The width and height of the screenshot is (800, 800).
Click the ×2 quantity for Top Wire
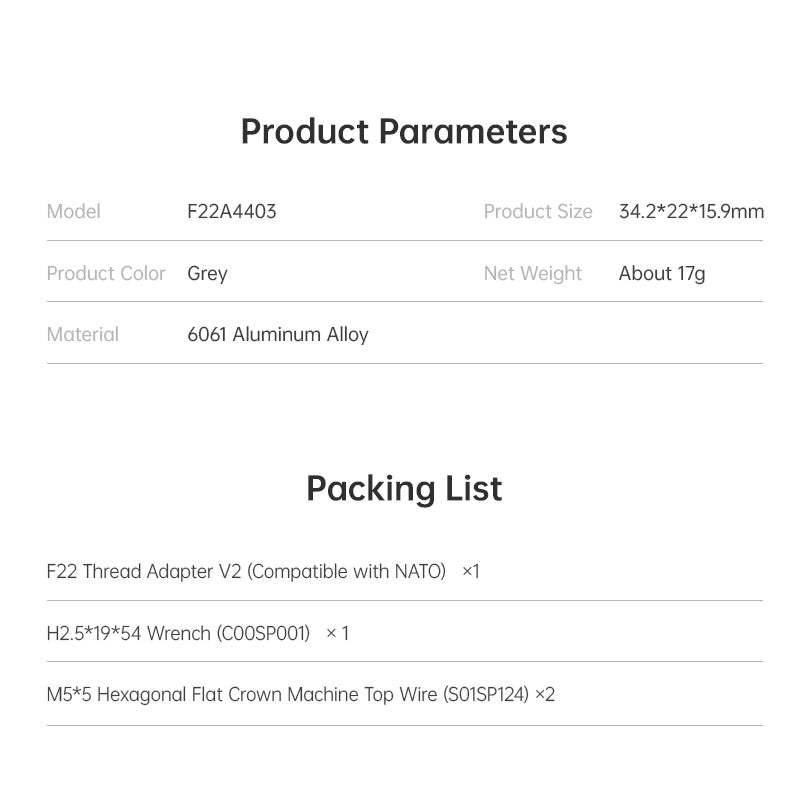[x=545, y=695]
